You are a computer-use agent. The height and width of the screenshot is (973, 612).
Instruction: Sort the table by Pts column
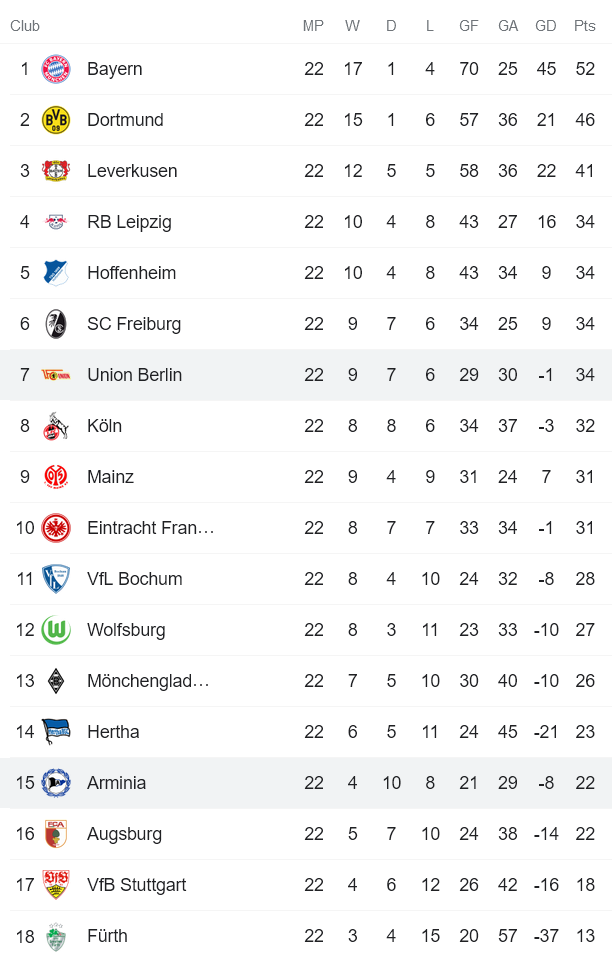(584, 26)
